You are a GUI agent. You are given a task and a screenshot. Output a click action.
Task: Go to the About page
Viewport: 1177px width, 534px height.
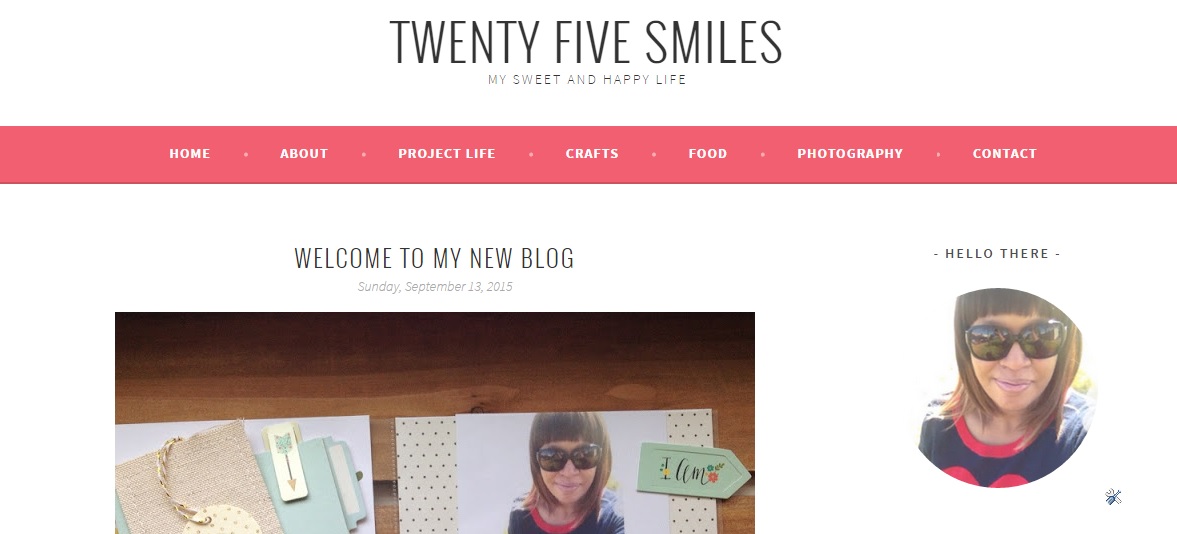coord(304,153)
